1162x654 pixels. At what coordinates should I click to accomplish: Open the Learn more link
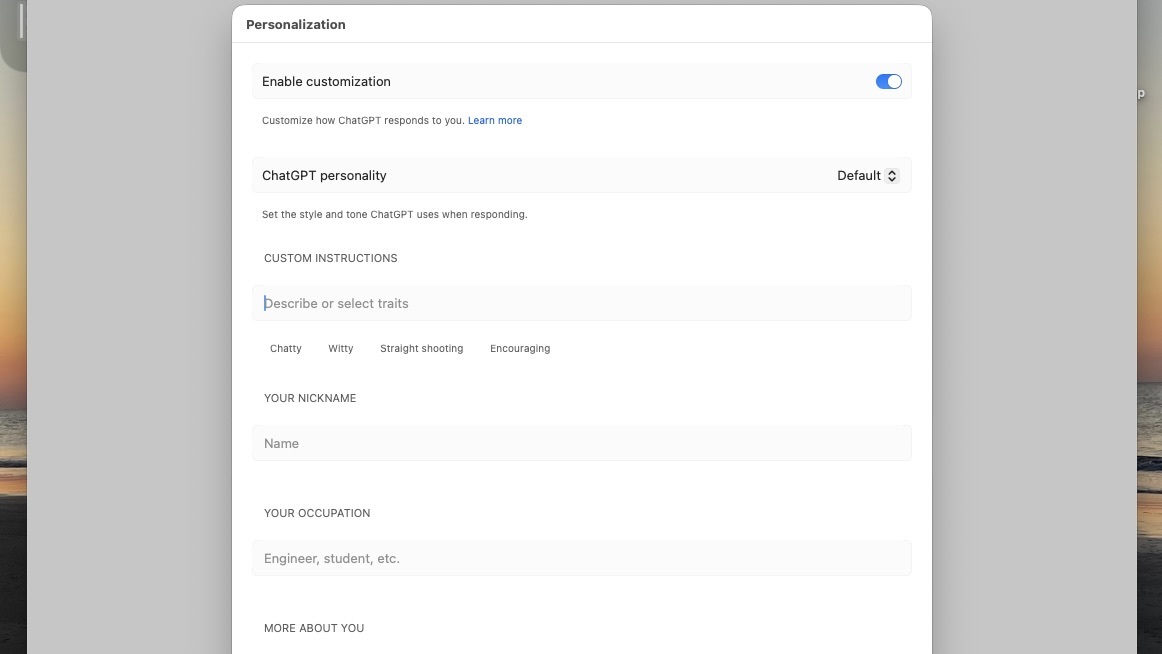(495, 120)
